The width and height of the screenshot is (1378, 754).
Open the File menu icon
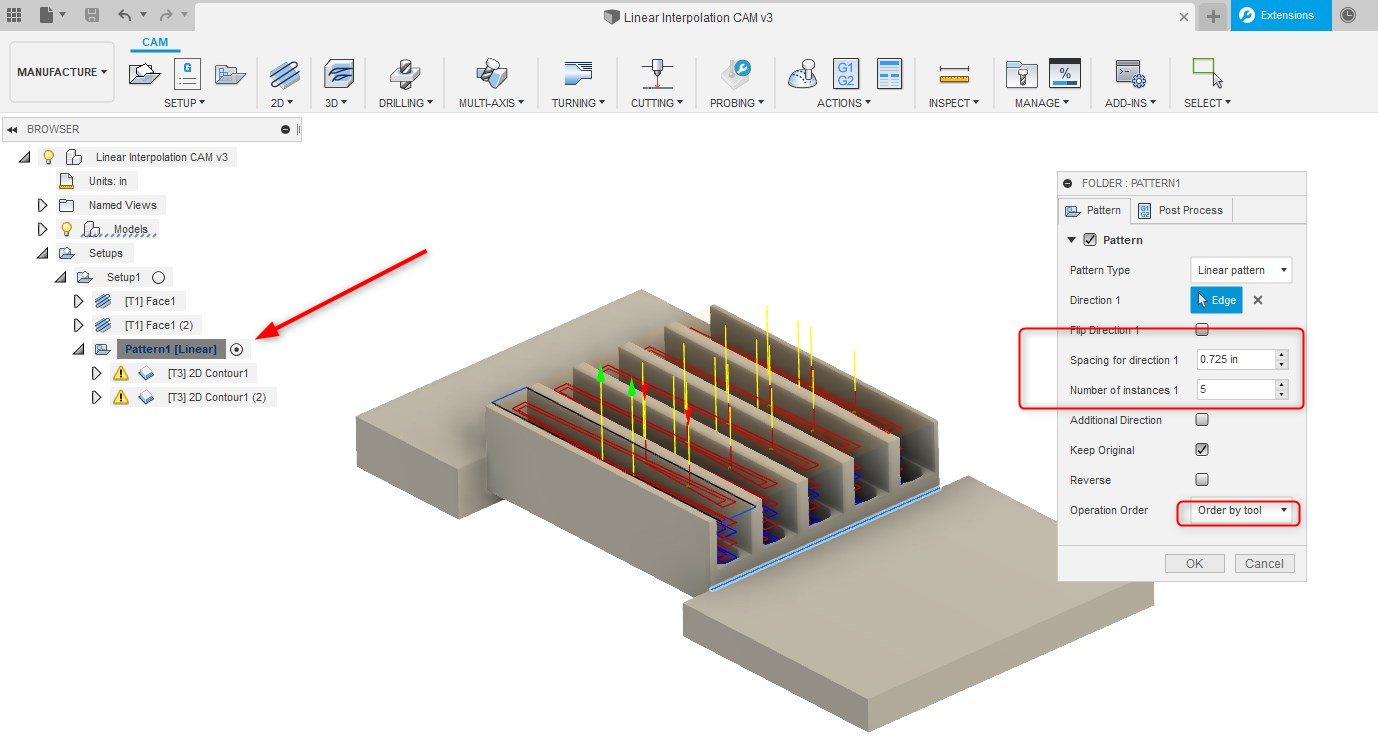point(46,15)
